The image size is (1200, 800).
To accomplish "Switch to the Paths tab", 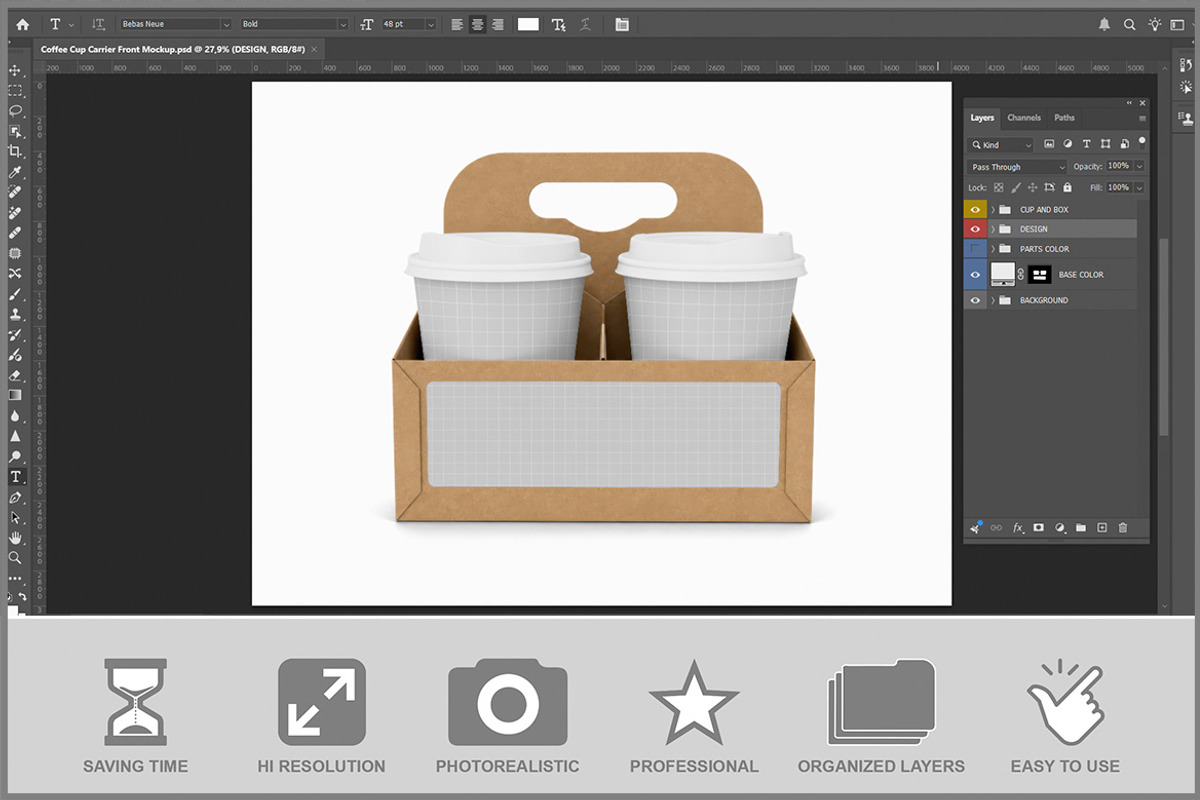I will pos(1065,118).
